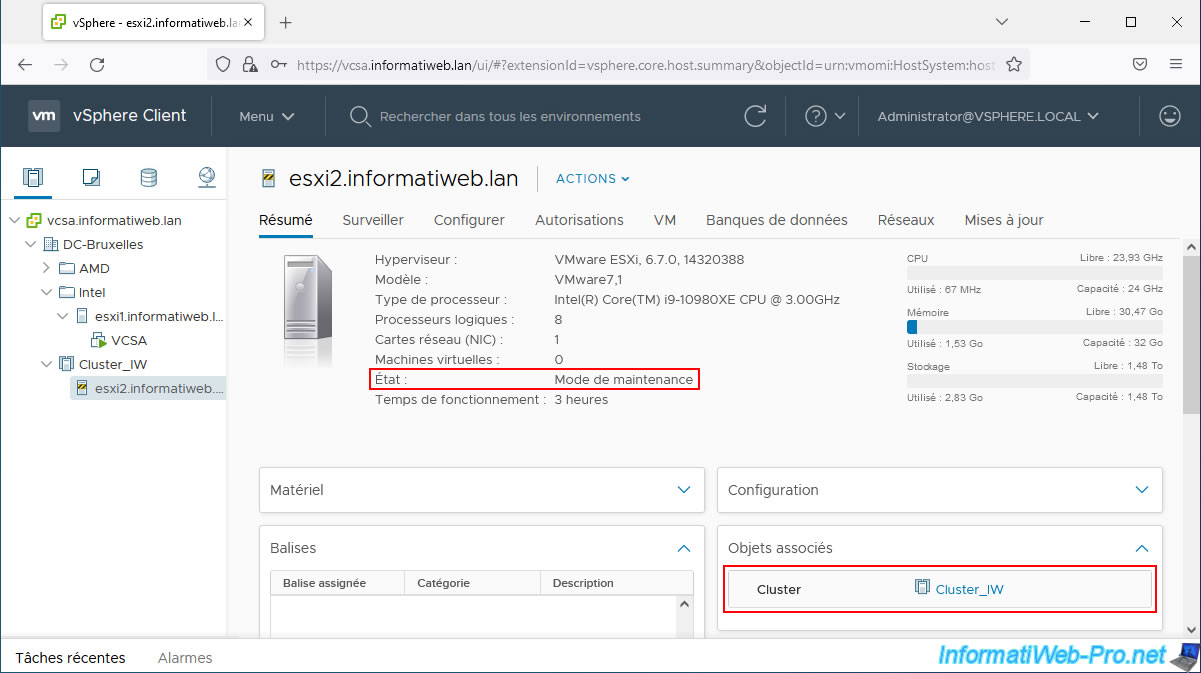Collapse the Cluster_IW tree node
Viewport: 1201px width, 673px height.
tap(46, 364)
